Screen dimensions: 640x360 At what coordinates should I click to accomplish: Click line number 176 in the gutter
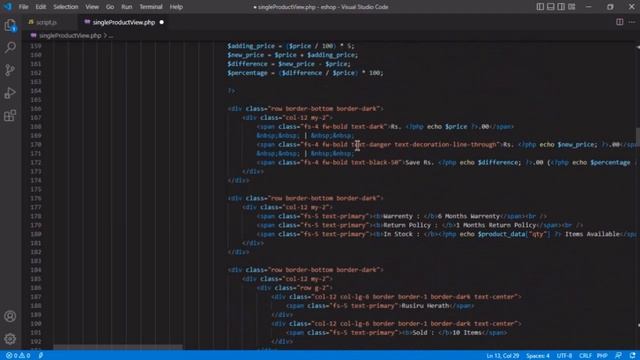pyautogui.click(x=36, y=198)
